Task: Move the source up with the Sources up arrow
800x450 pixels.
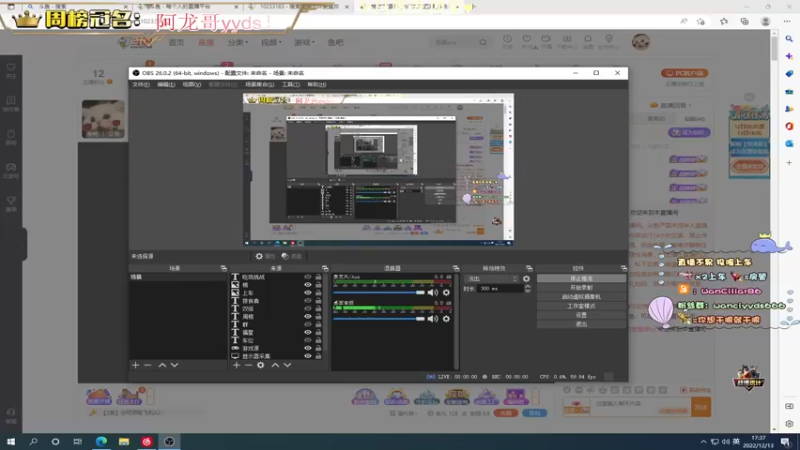Action: (x=275, y=365)
